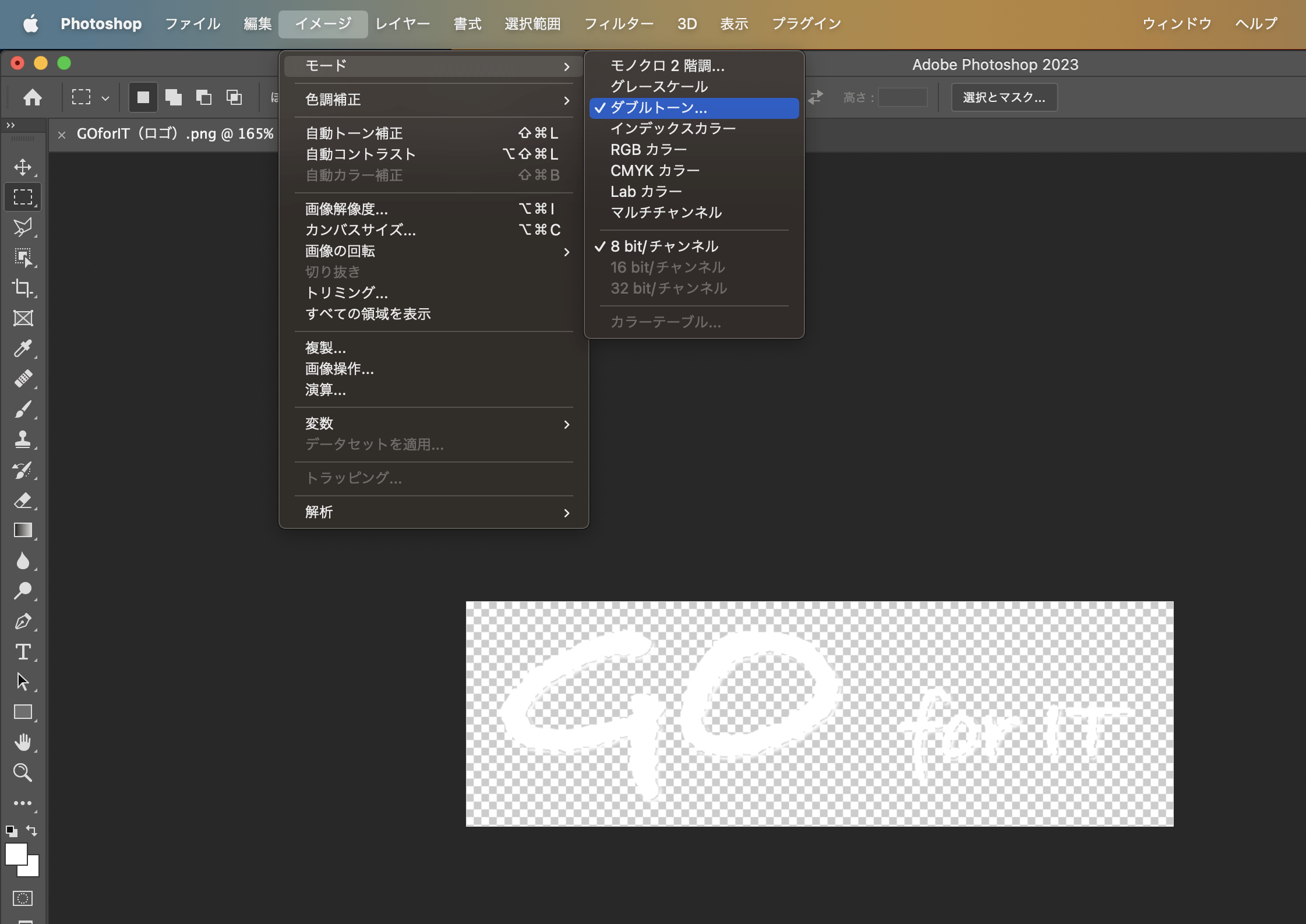This screenshot has width=1306, height=924.
Task: Toggle Quick Mask mode
Action: click(x=23, y=898)
